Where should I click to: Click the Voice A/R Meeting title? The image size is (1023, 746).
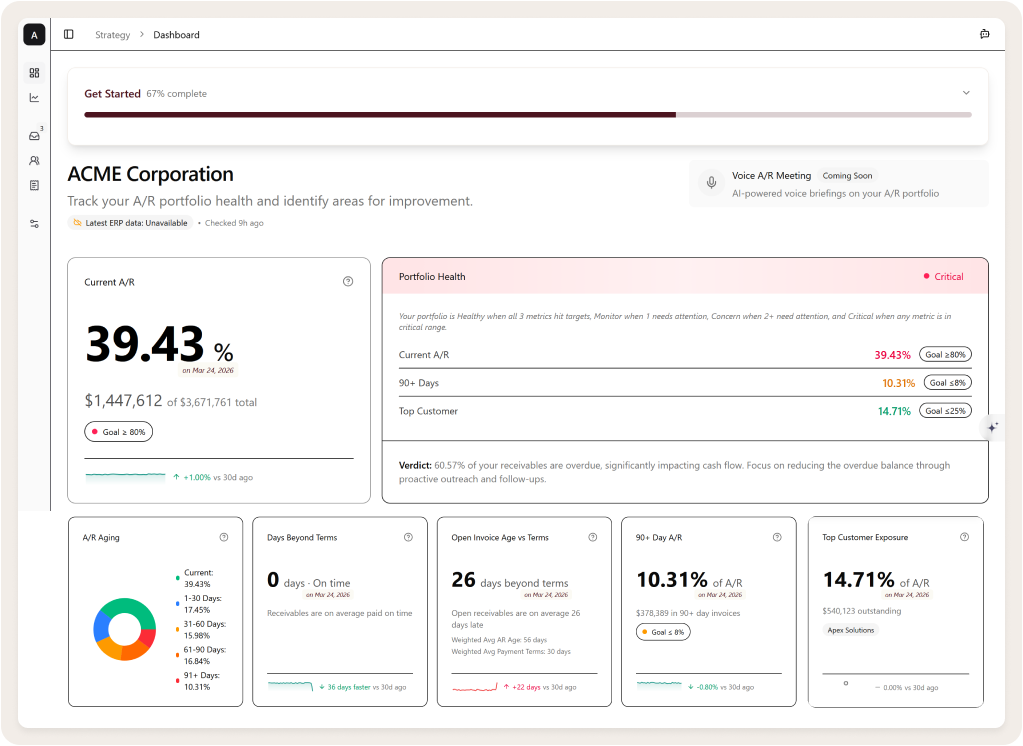point(771,176)
